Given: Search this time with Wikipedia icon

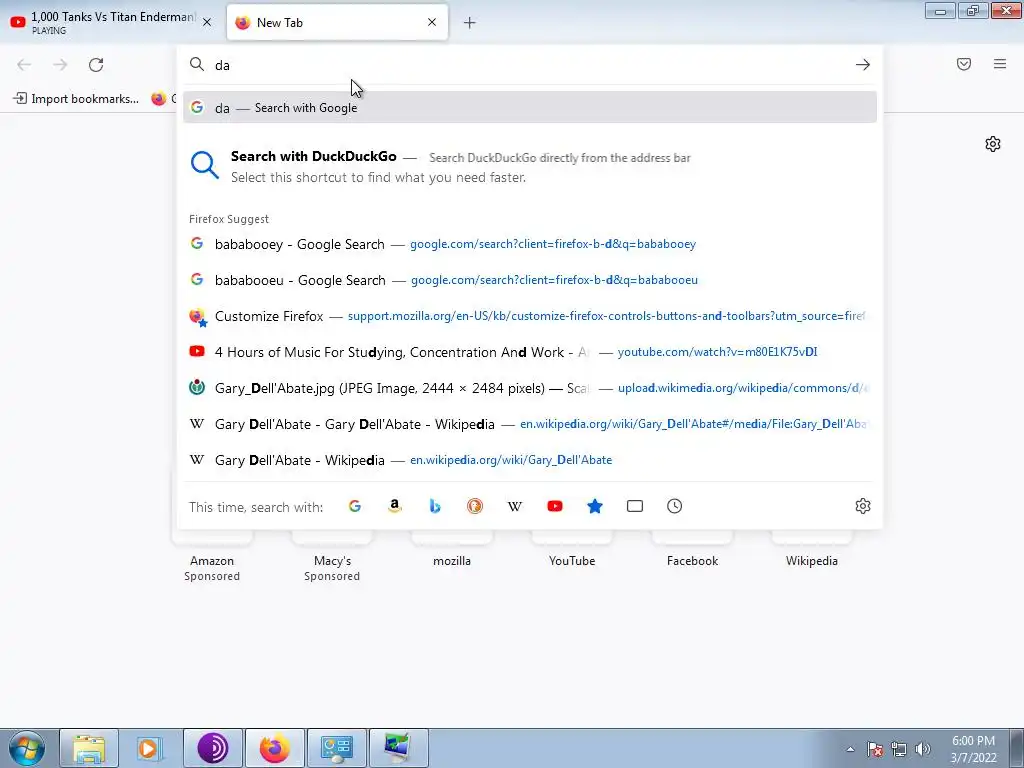Looking at the screenshot, I should tap(515, 506).
